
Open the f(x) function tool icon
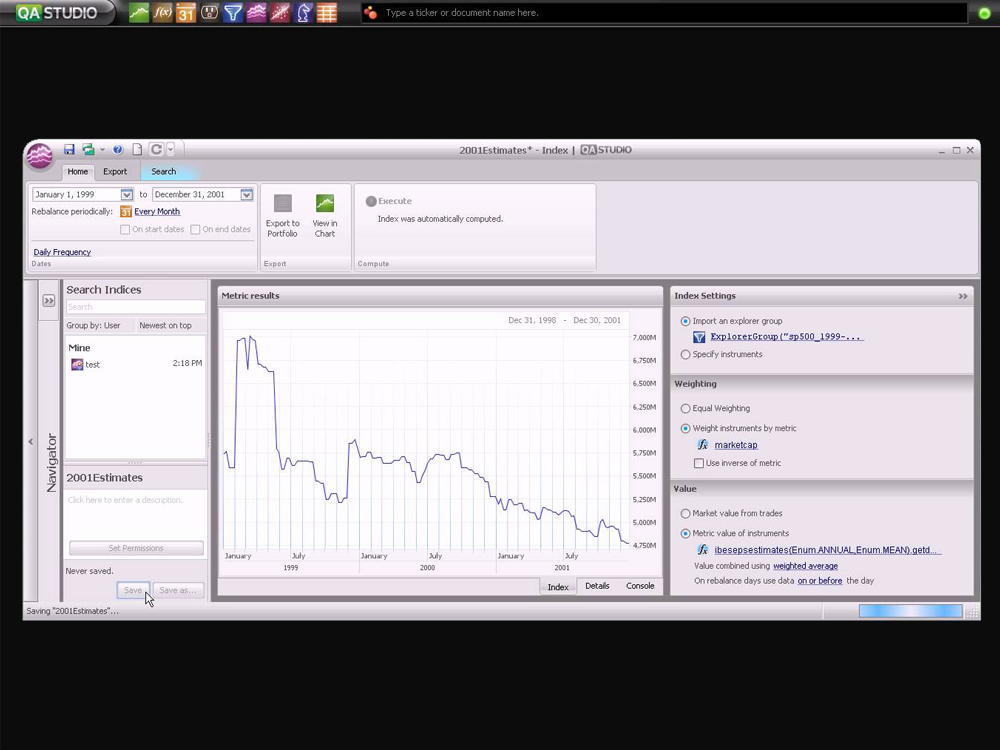(x=162, y=12)
